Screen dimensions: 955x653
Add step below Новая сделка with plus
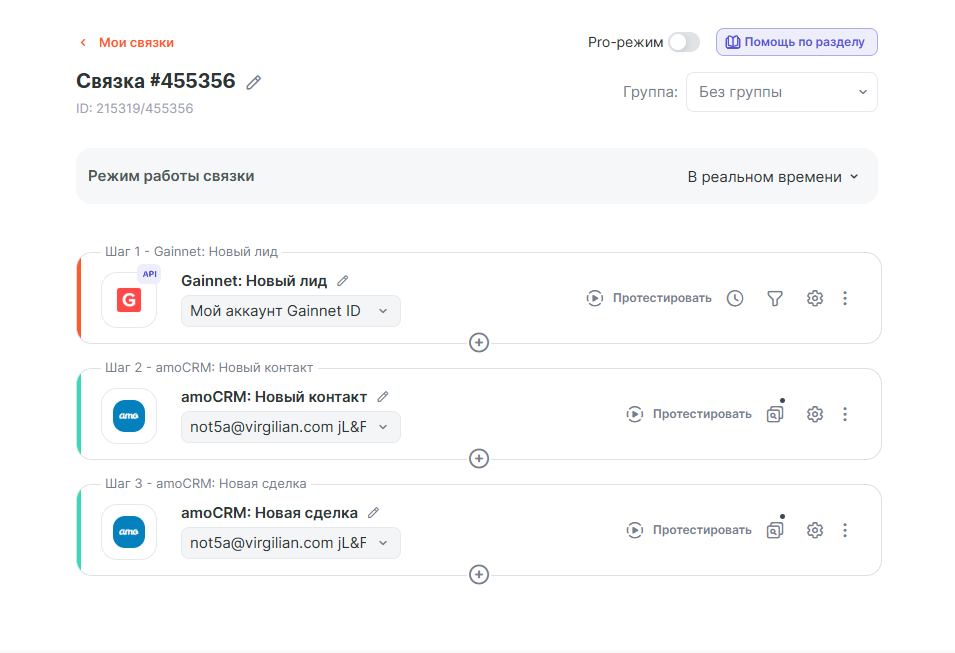479,574
